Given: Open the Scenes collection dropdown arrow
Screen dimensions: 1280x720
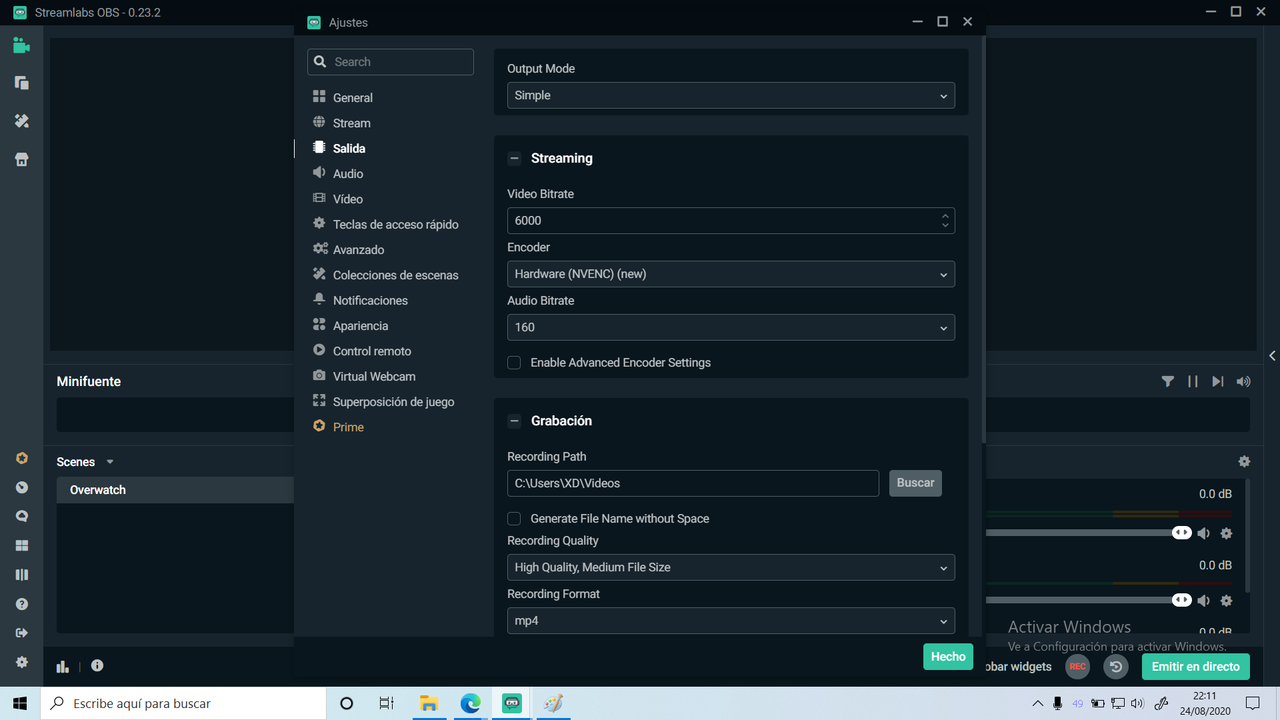Looking at the screenshot, I should pyautogui.click(x=110, y=462).
